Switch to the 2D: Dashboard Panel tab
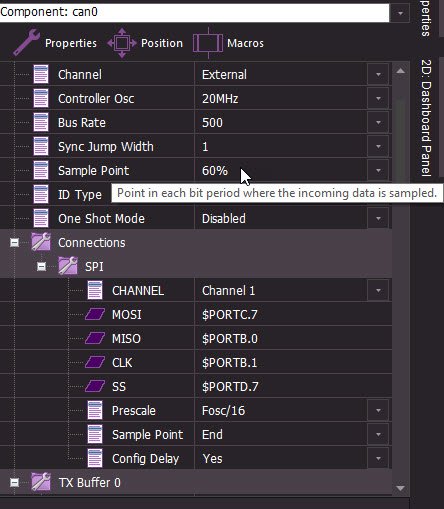Image resolution: width=444 pixels, height=509 pixels. click(426, 118)
